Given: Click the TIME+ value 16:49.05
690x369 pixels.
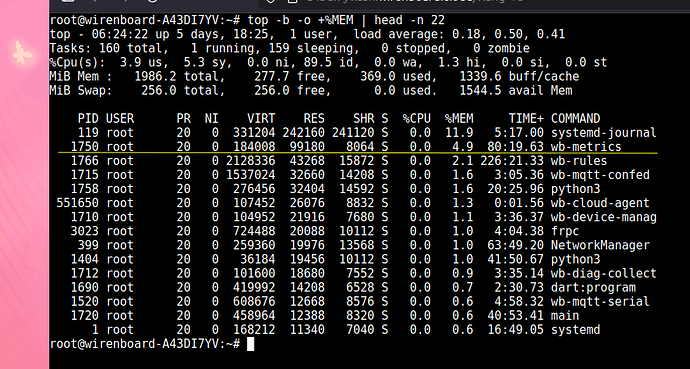Looking at the screenshot, I should tap(516, 330).
